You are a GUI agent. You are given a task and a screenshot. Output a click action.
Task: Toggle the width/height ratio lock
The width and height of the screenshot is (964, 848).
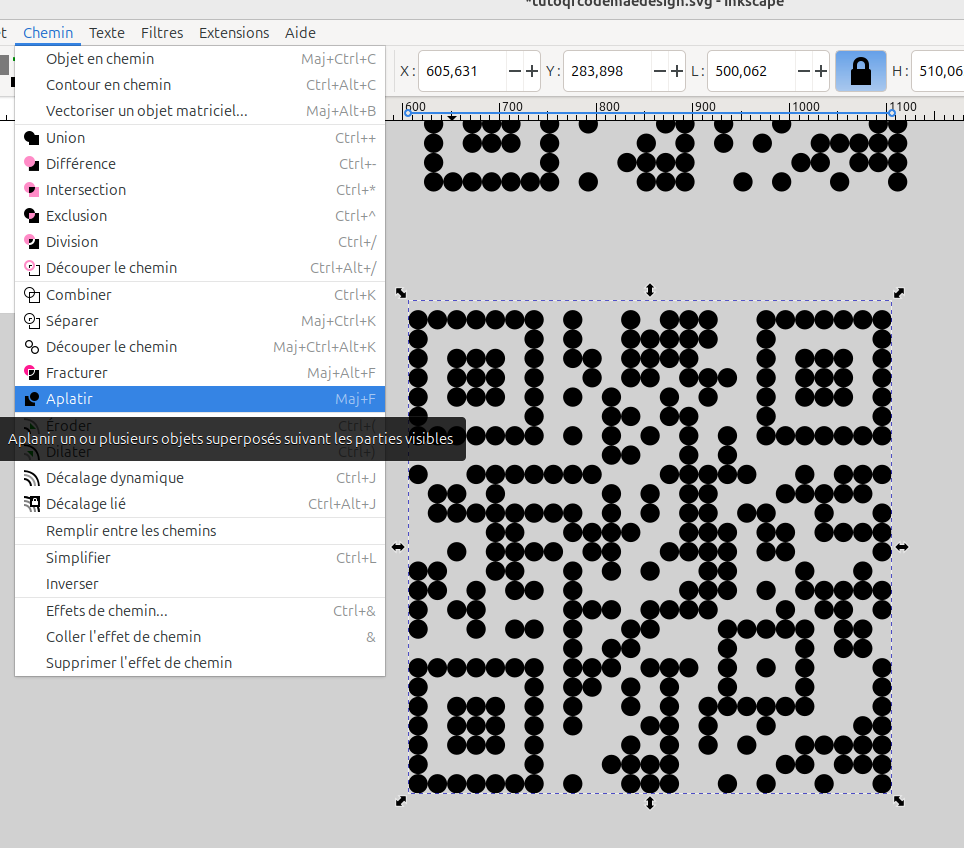tap(860, 71)
